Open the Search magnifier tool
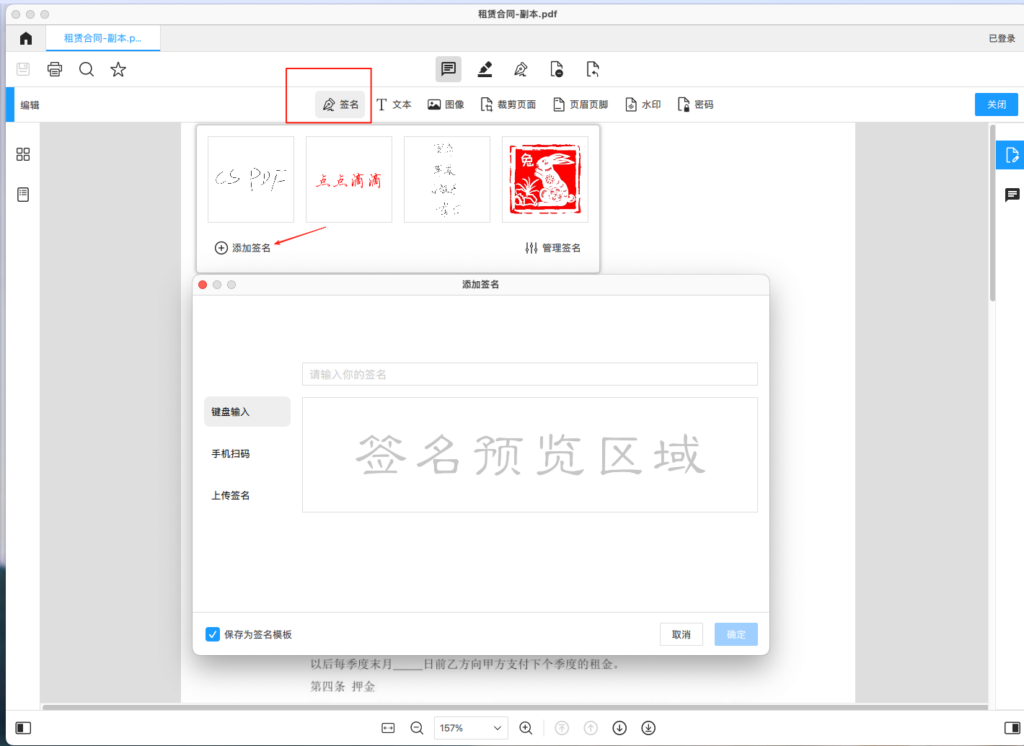Image resolution: width=1024 pixels, height=746 pixels. click(x=86, y=69)
